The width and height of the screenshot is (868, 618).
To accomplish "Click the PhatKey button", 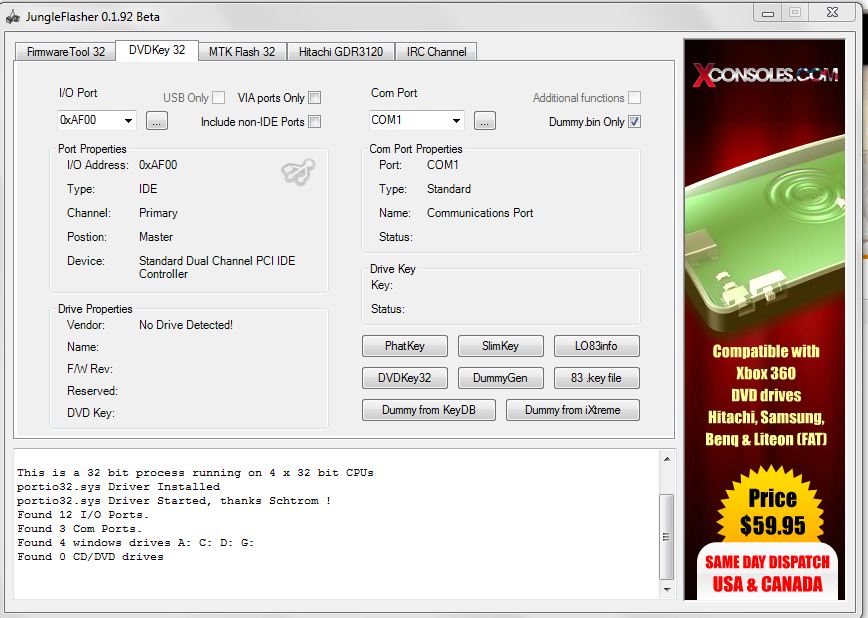I will [405, 346].
